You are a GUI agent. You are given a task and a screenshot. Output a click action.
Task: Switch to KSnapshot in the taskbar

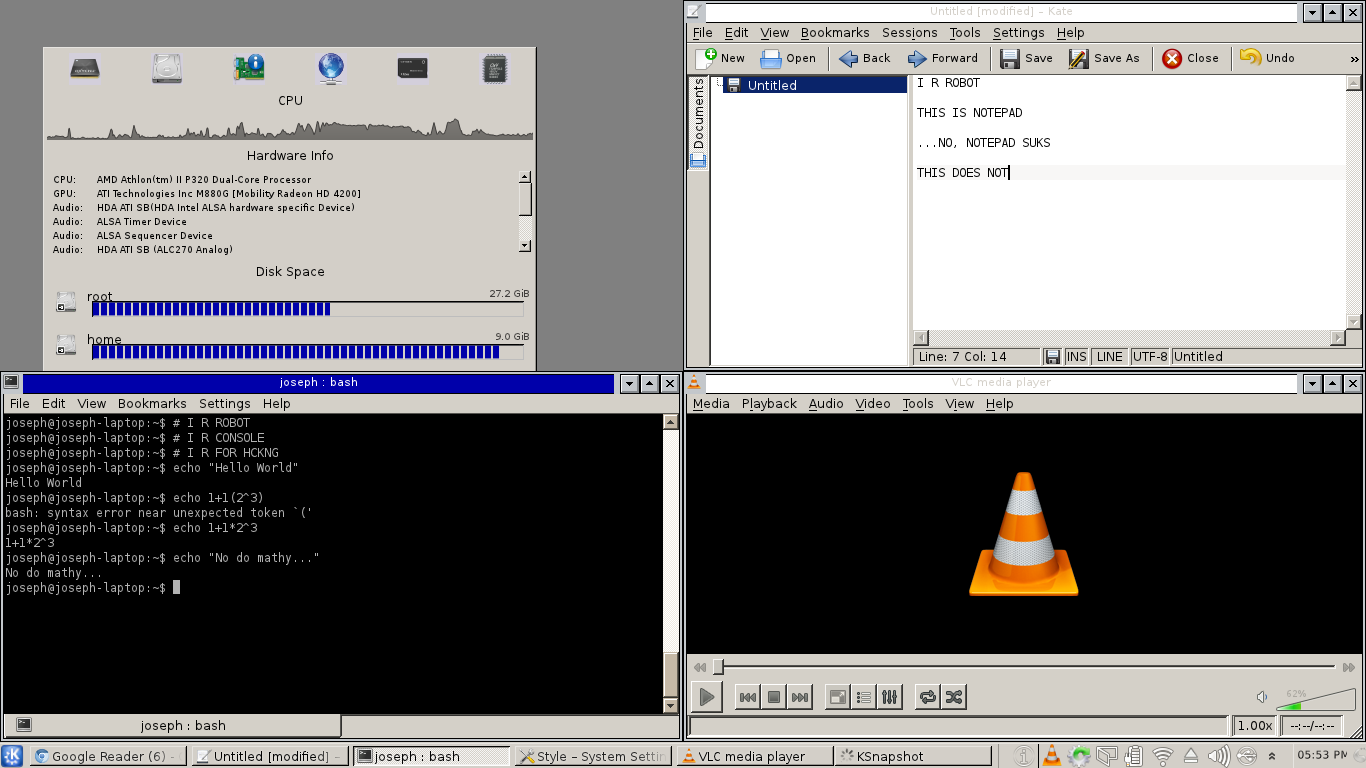(x=912, y=757)
